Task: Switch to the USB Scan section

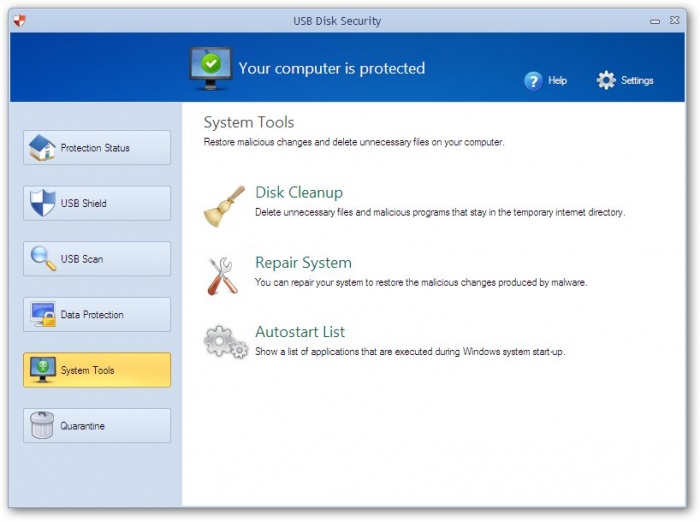Action: [x=97, y=259]
